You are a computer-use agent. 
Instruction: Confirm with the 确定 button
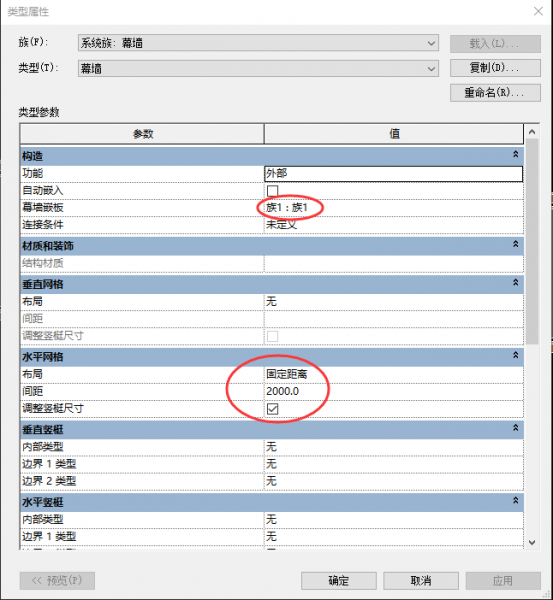click(339, 581)
